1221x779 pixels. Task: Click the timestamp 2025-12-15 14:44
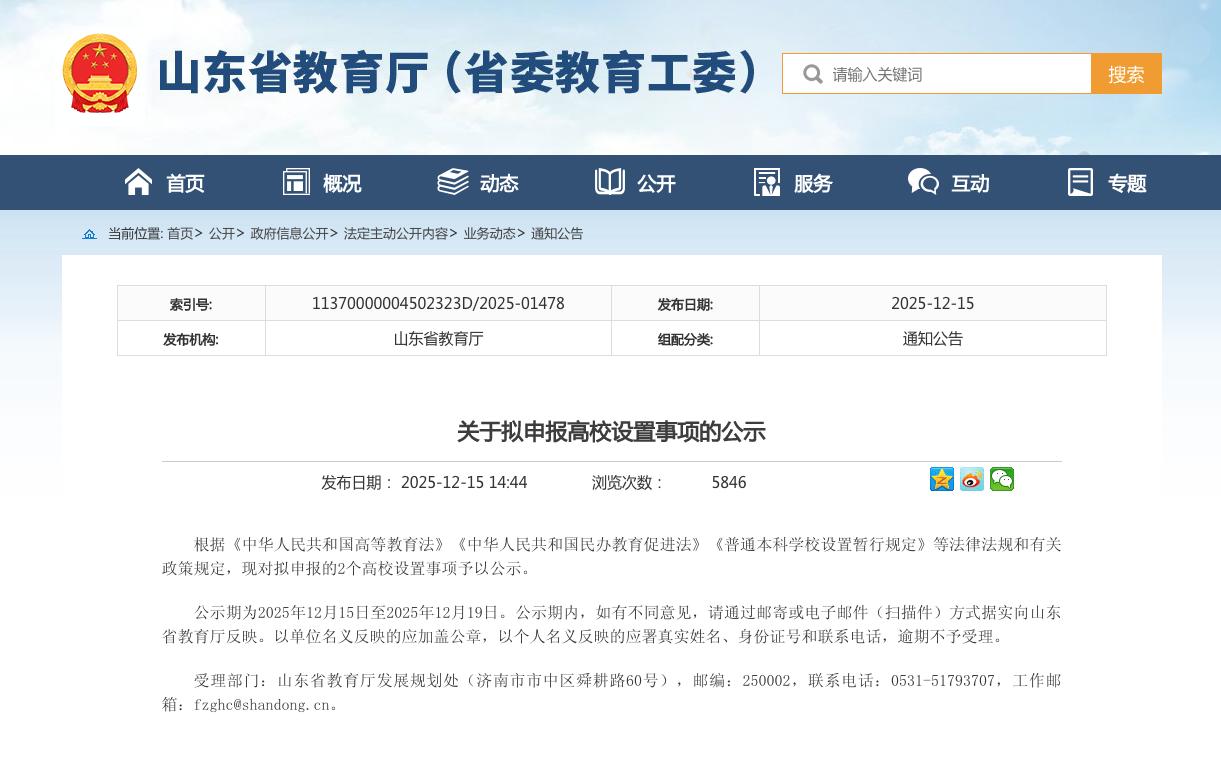click(x=464, y=483)
